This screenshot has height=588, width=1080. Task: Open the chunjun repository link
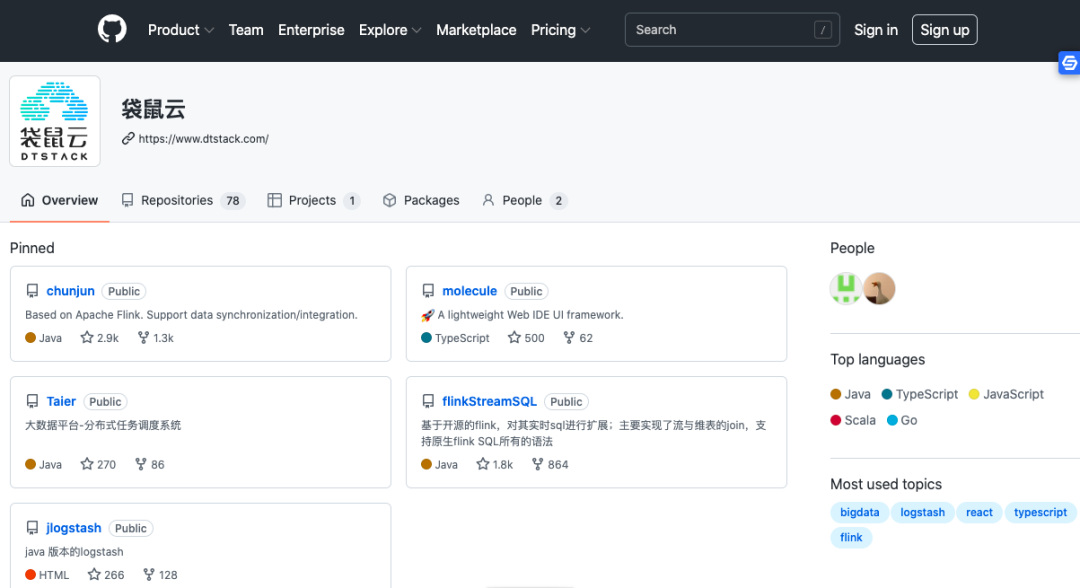pos(71,291)
